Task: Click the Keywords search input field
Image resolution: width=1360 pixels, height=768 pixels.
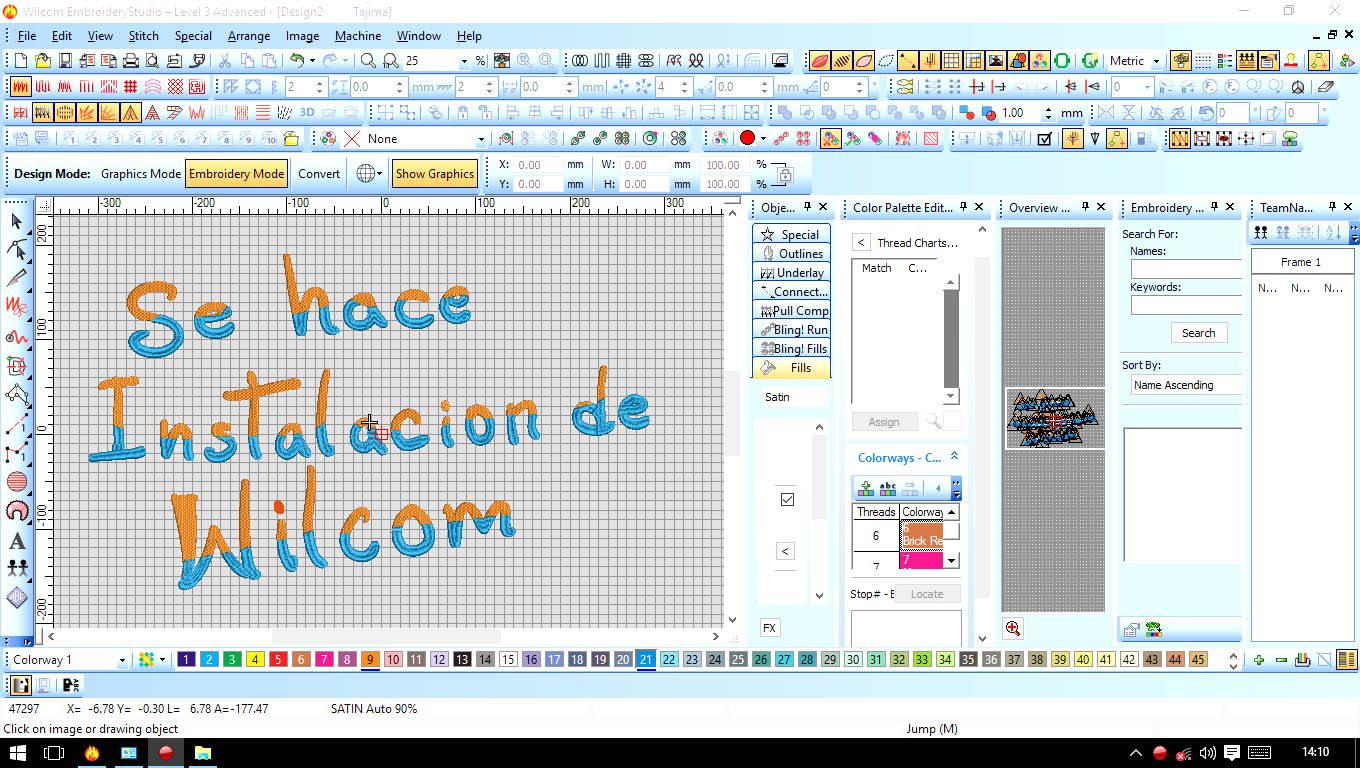Action: 1186,305
